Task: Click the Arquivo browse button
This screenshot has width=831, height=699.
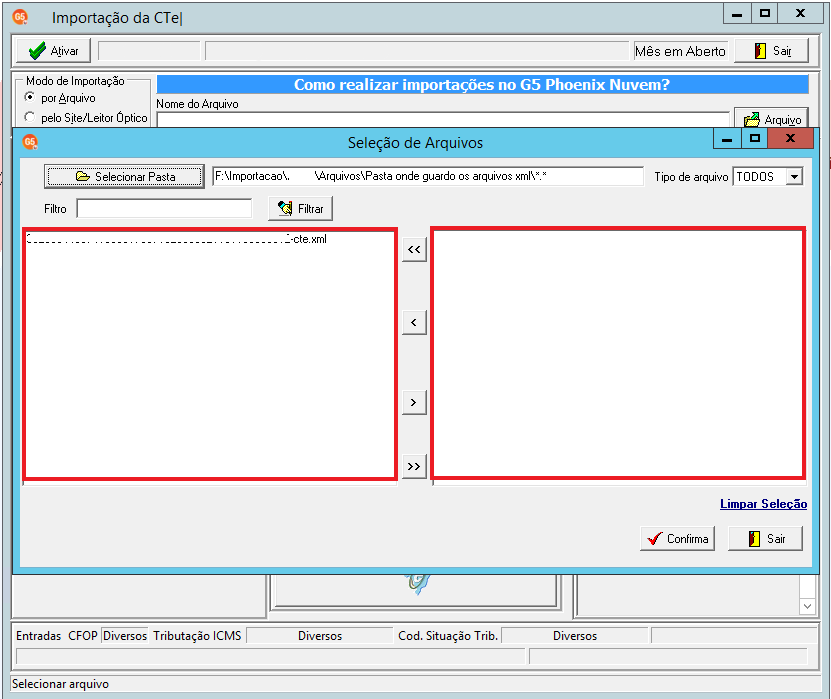Action: click(x=771, y=119)
